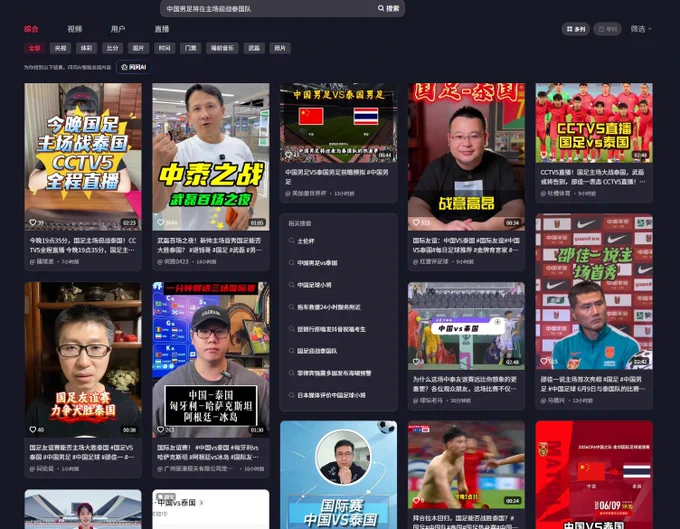Open the 问问AI assistant button
Image resolution: width=680 pixels, height=529 pixels.
pos(134,67)
